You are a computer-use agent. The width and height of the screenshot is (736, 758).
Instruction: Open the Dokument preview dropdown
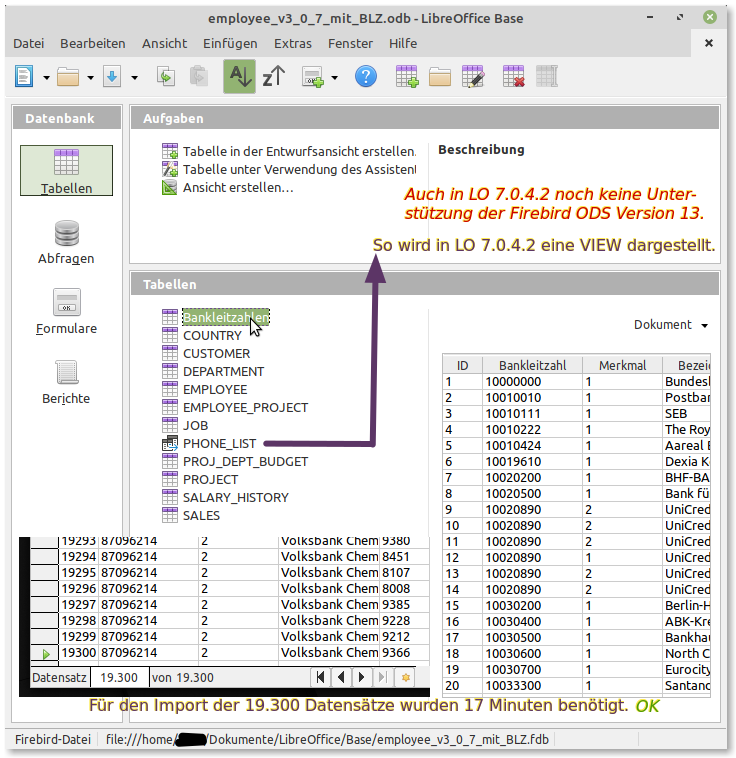(x=671, y=324)
